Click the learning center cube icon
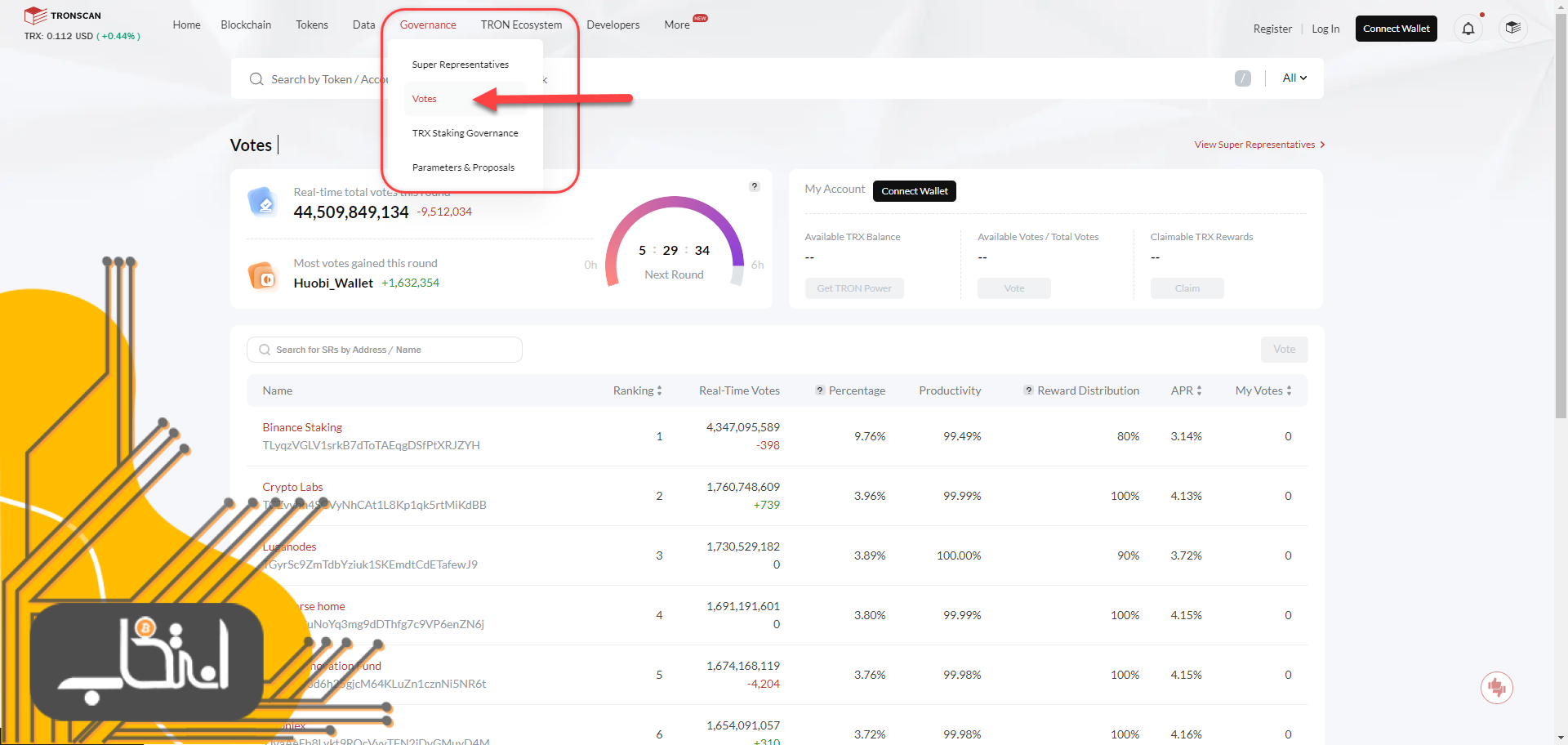The height and width of the screenshot is (745, 1568). tap(1513, 29)
